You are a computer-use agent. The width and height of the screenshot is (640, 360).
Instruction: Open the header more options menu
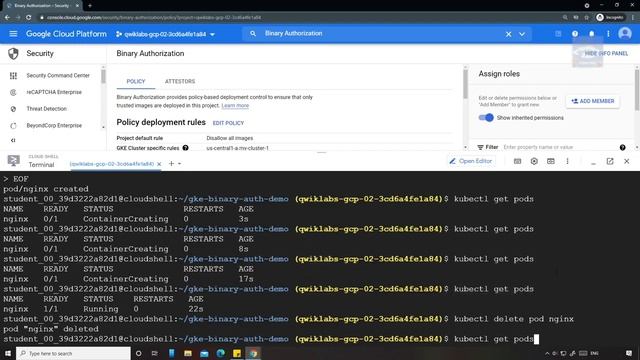tap(608, 34)
